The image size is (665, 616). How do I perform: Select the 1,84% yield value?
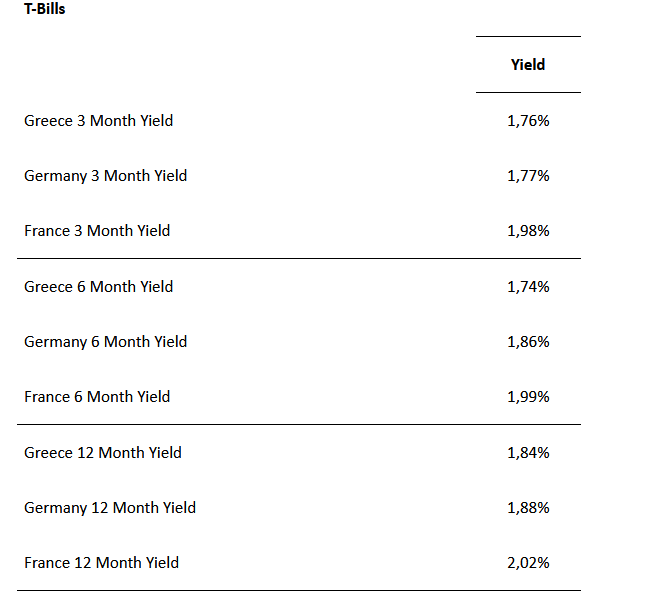click(x=528, y=453)
